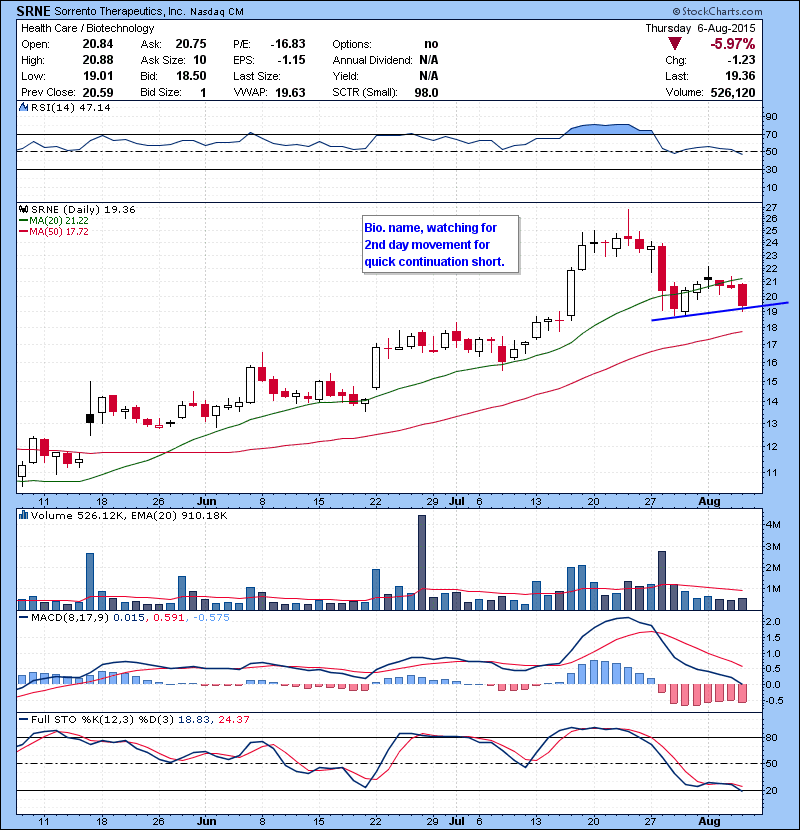Click the percent change -5.97%
Viewport: 800px width, 830px height.
(733, 43)
